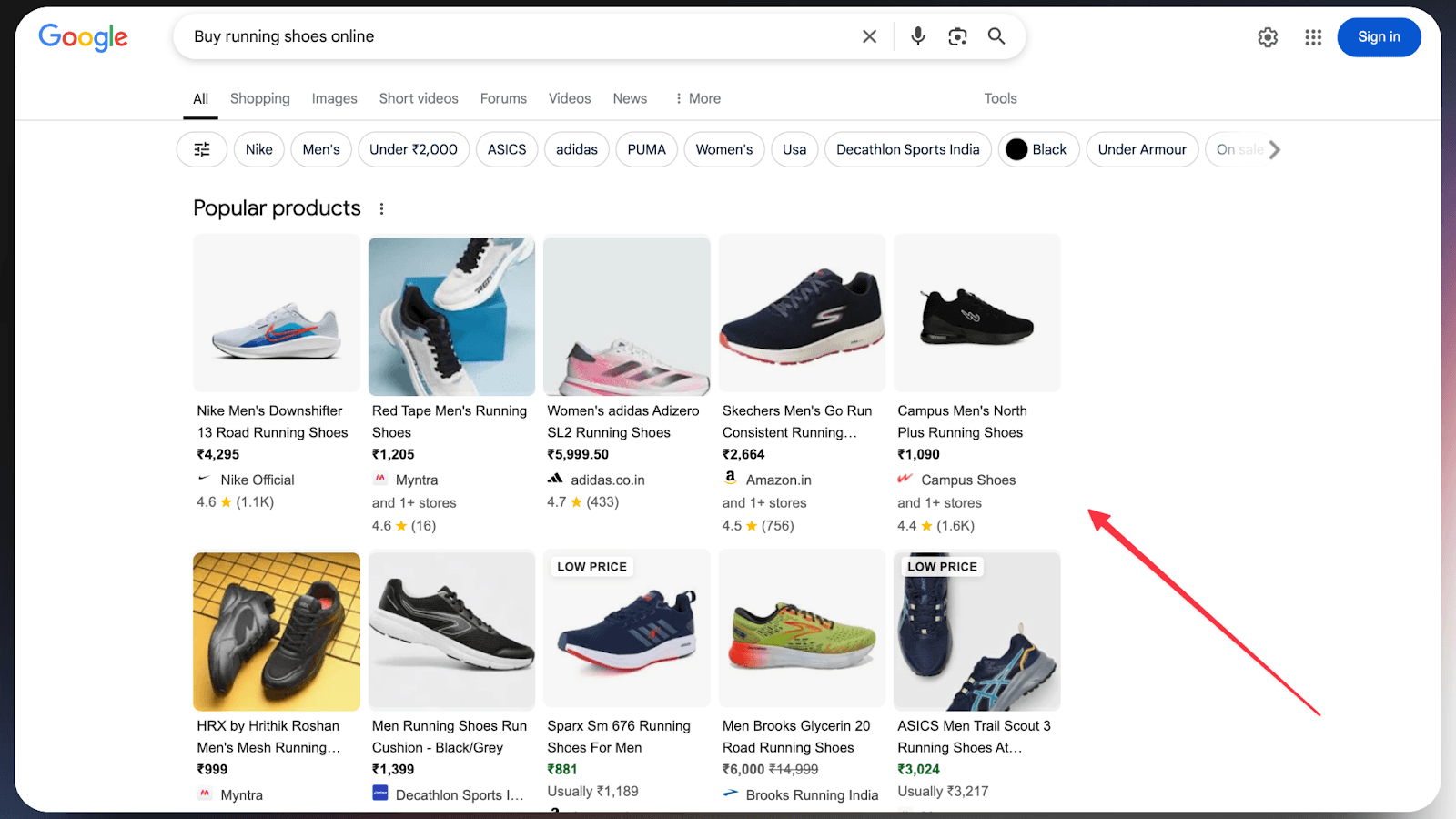Click the Decathlon Sports seller logo icon
Viewport: 1456px width, 819px height.
point(380,794)
